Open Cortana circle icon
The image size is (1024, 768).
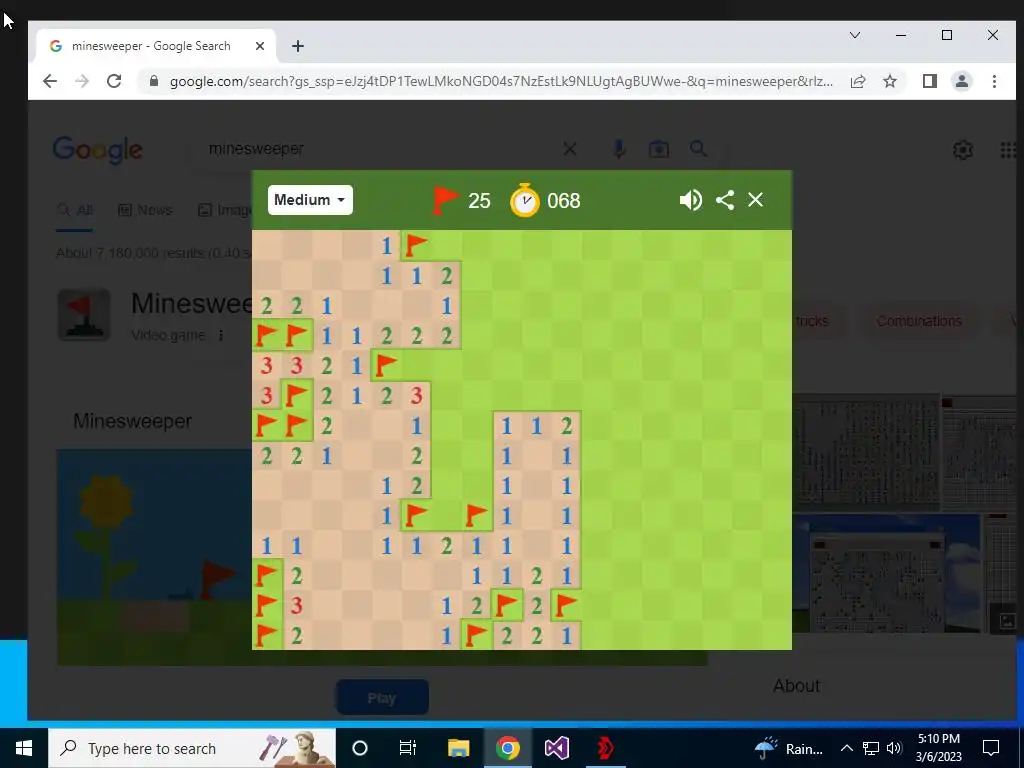(360, 748)
